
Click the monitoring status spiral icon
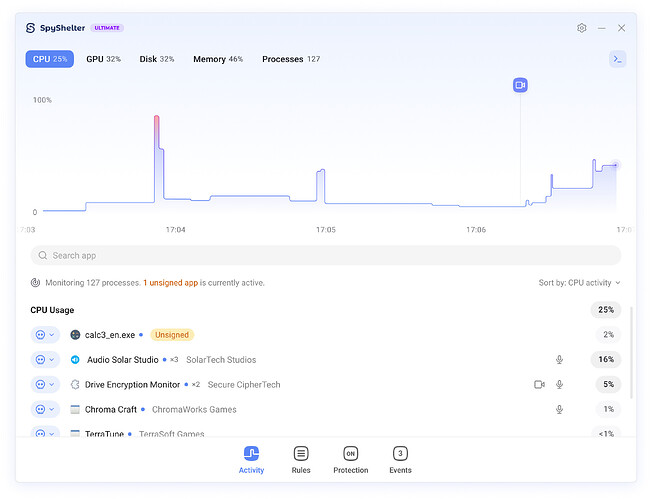(x=35, y=283)
